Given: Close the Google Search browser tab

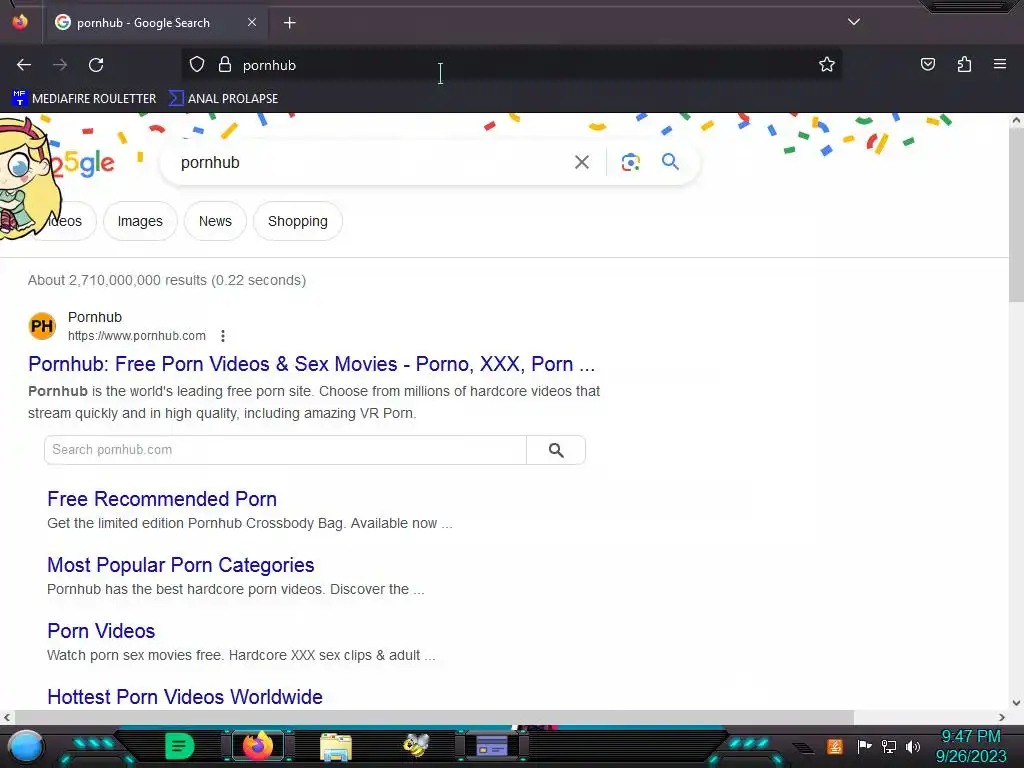Looking at the screenshot, I should (x=251, y=22).
